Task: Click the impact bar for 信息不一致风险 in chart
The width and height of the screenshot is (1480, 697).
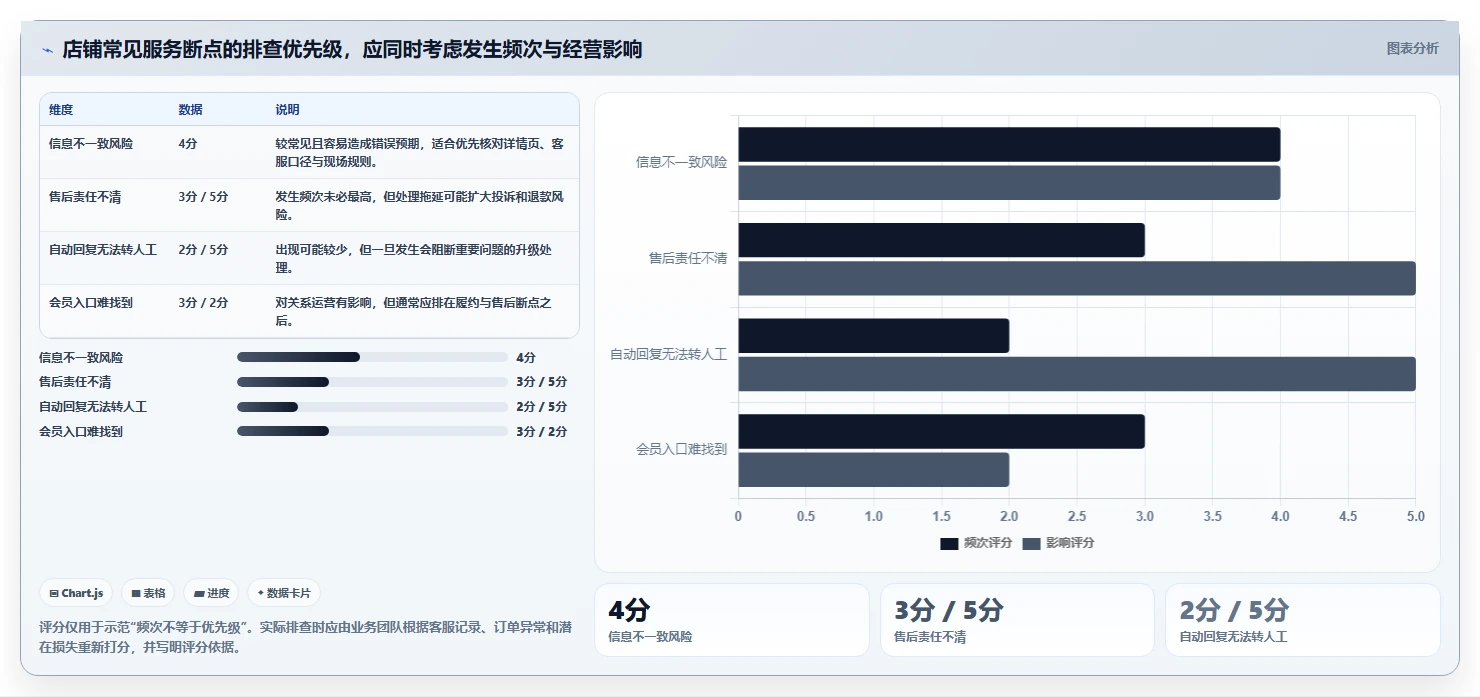Action: coord(1009,182)
